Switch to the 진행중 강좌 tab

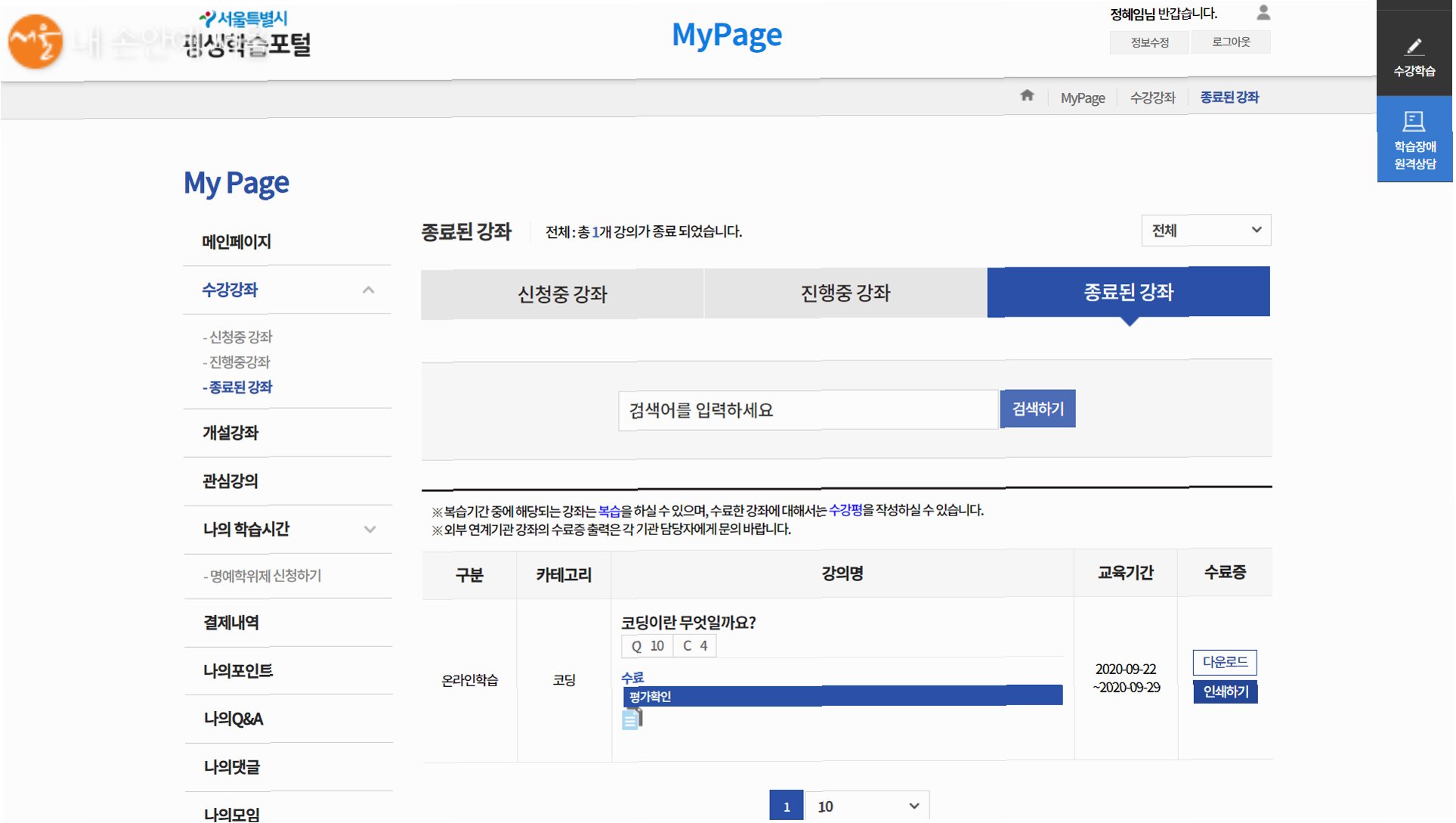[847, 294]
